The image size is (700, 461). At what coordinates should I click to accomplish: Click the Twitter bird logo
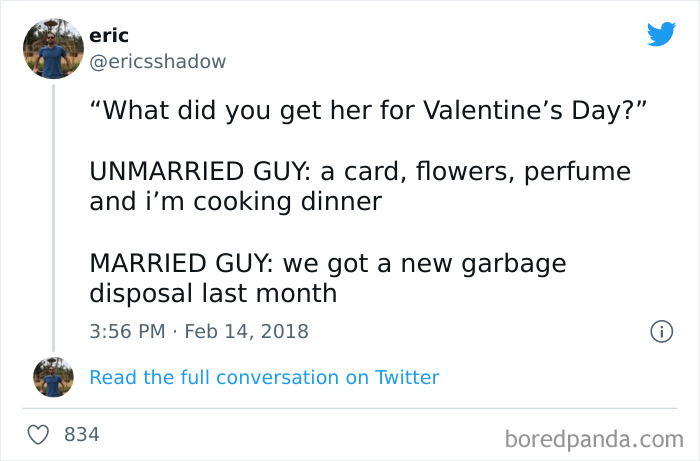tap(661, 33)
